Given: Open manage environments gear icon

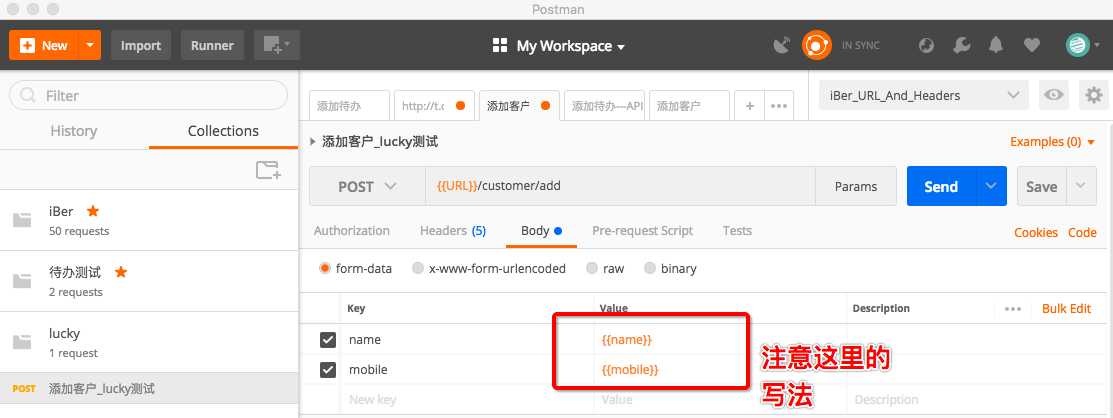Looking at the screenshot, I should [1094, 95].
